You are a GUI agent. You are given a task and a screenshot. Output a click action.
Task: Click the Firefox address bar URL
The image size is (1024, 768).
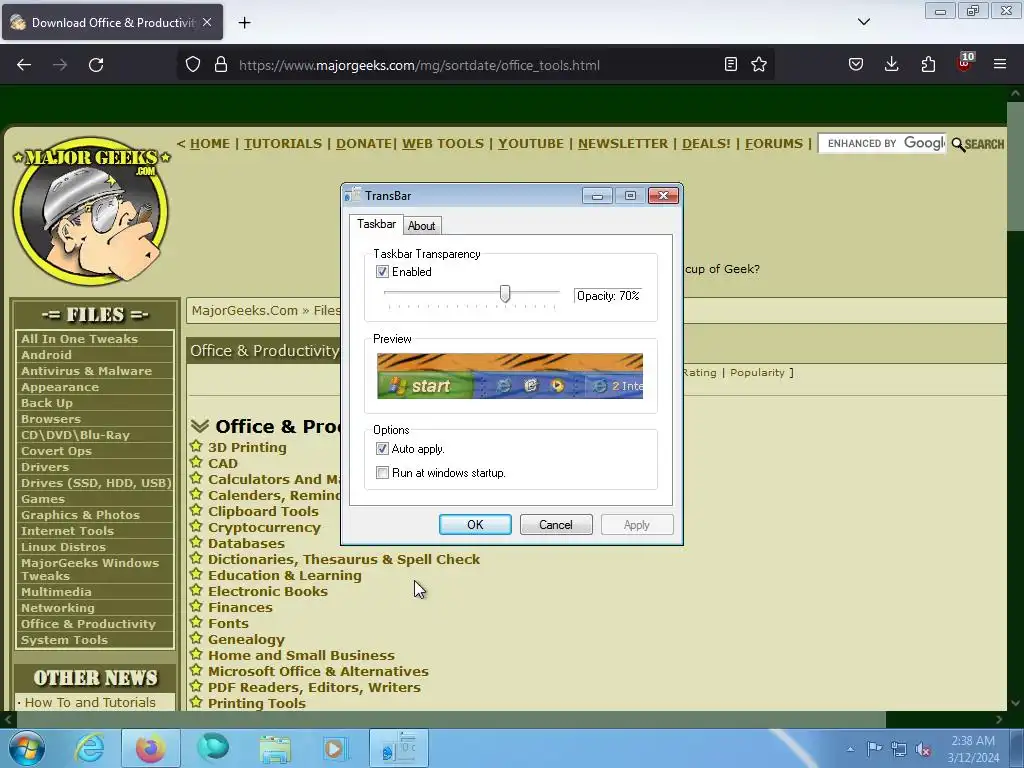(x=419, y=65)
